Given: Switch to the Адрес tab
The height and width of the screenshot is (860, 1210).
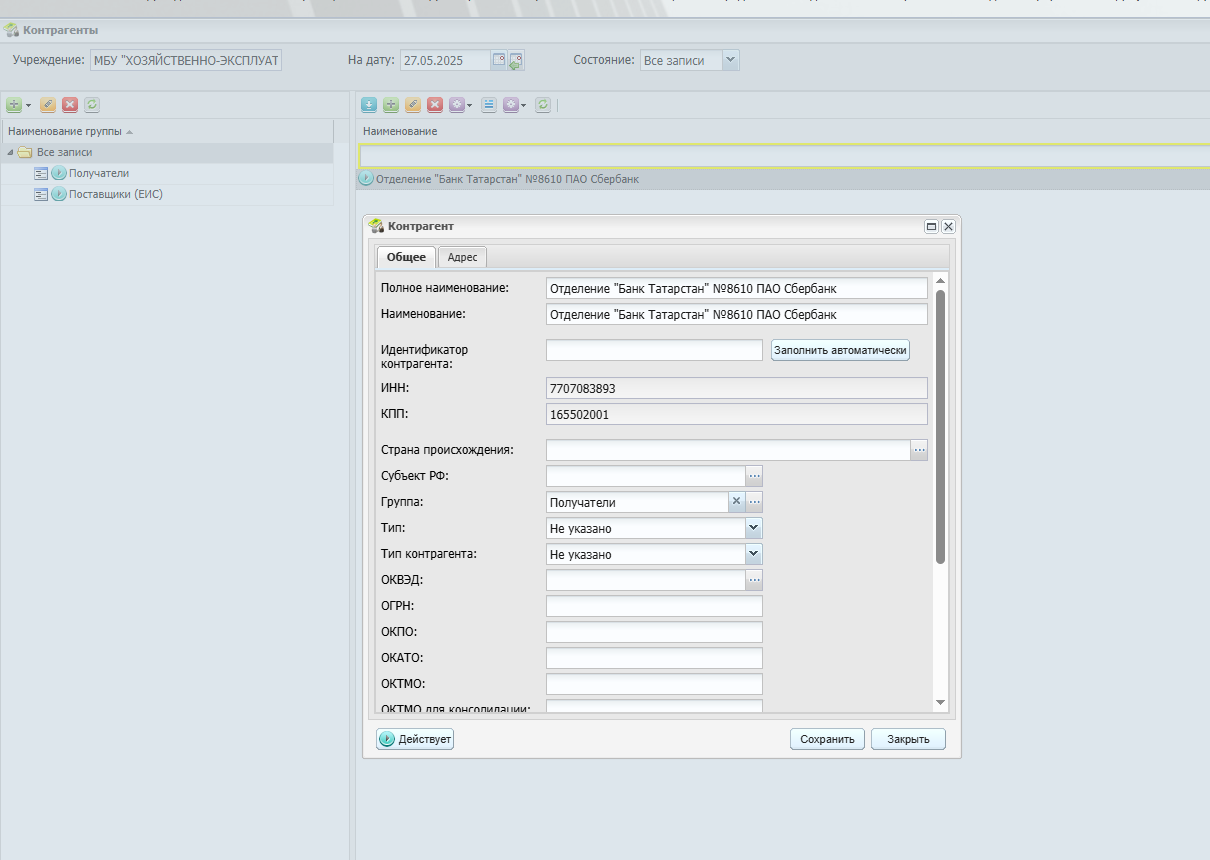Looking at the screenshot, I should 462,257.
